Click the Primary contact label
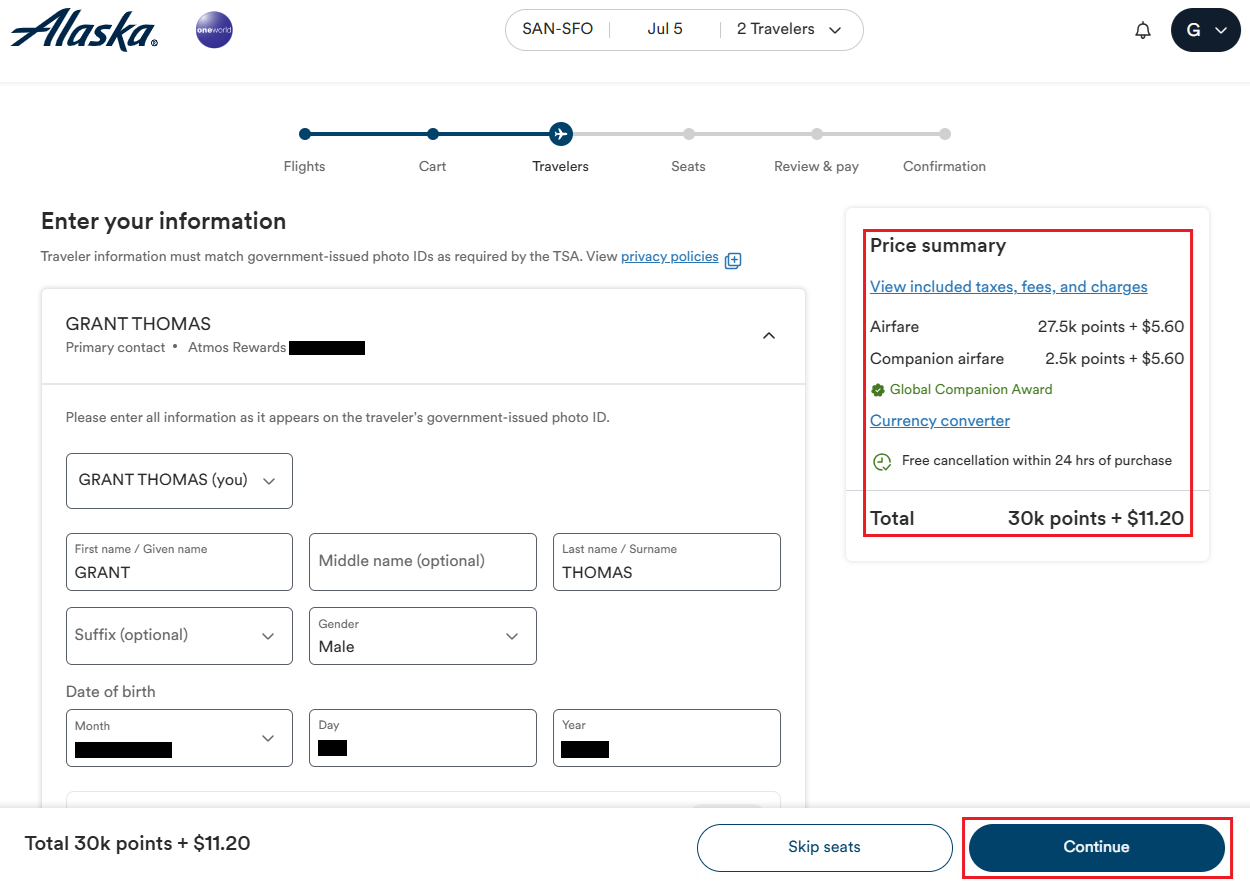The image size is (1250, 884). [x=116, y=348]
